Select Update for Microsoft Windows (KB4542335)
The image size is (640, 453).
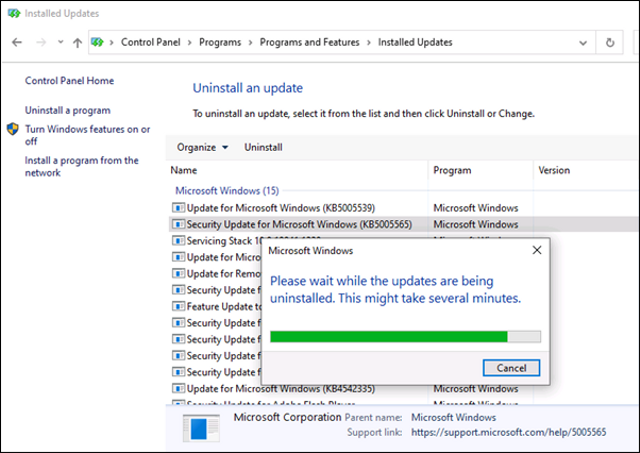[x=281, y=389]
